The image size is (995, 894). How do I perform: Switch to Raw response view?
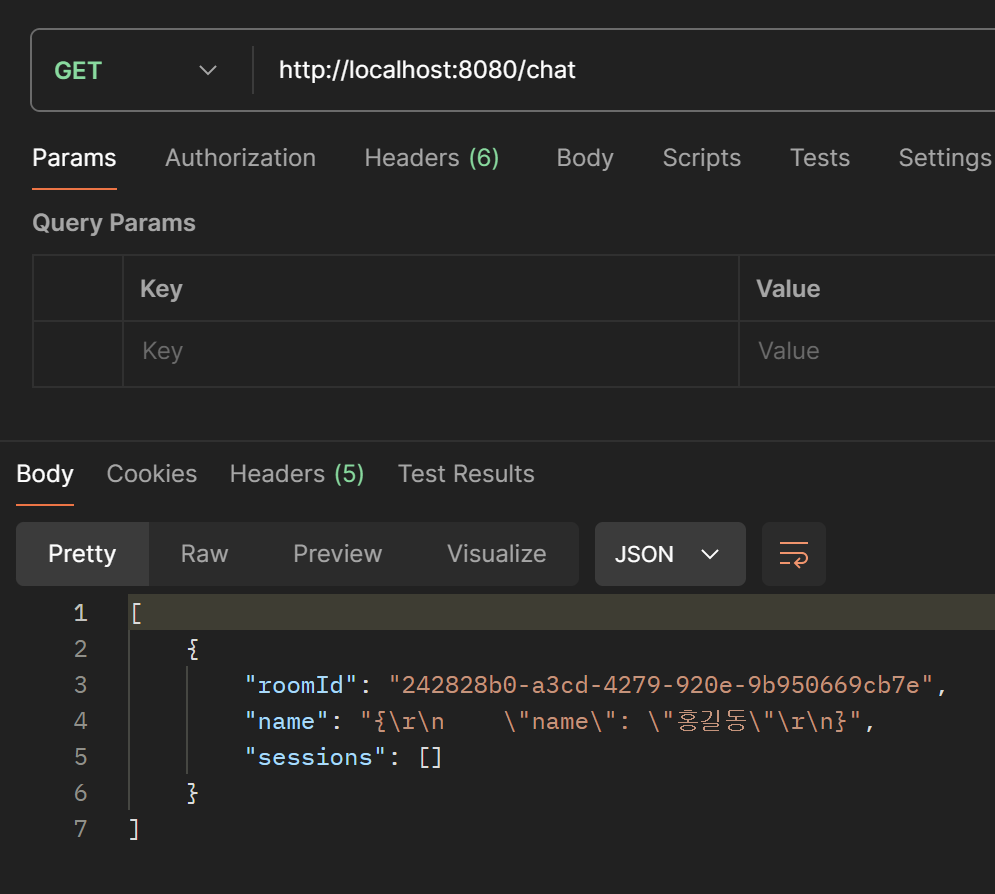tap(204, 554)
